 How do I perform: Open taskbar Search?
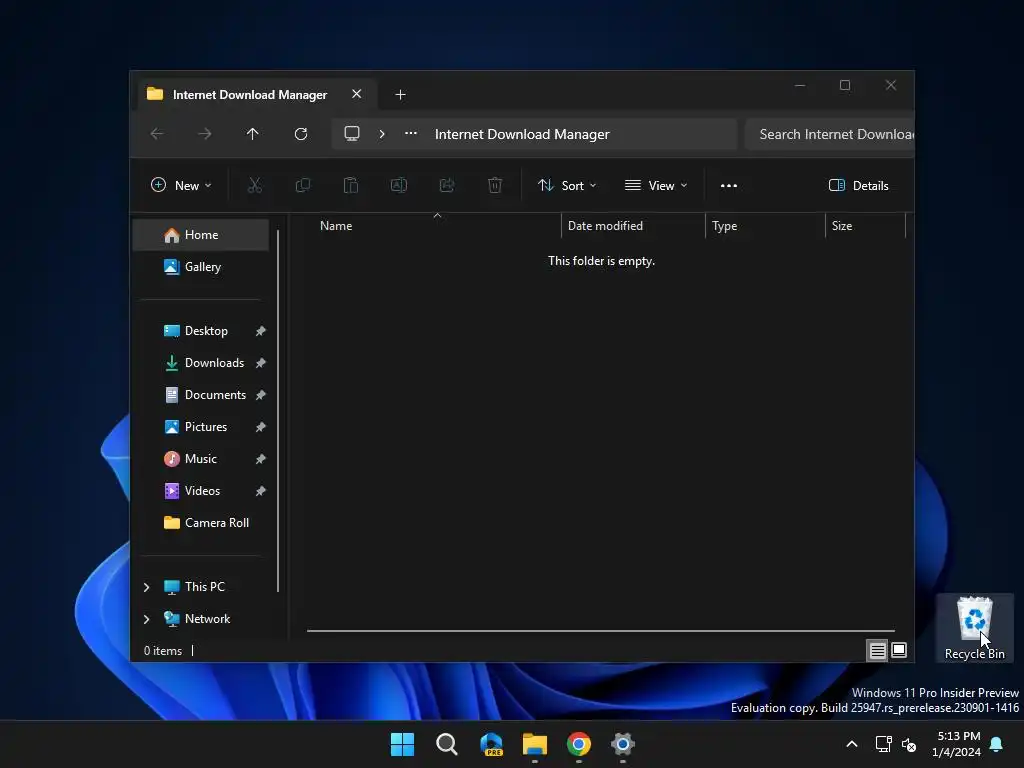[x=447, y=744]
